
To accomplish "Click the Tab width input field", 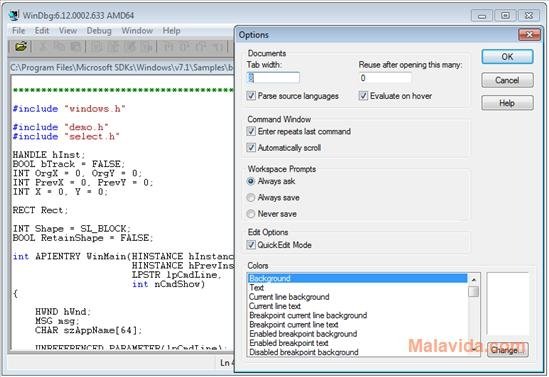I will (x=273, y=78).
